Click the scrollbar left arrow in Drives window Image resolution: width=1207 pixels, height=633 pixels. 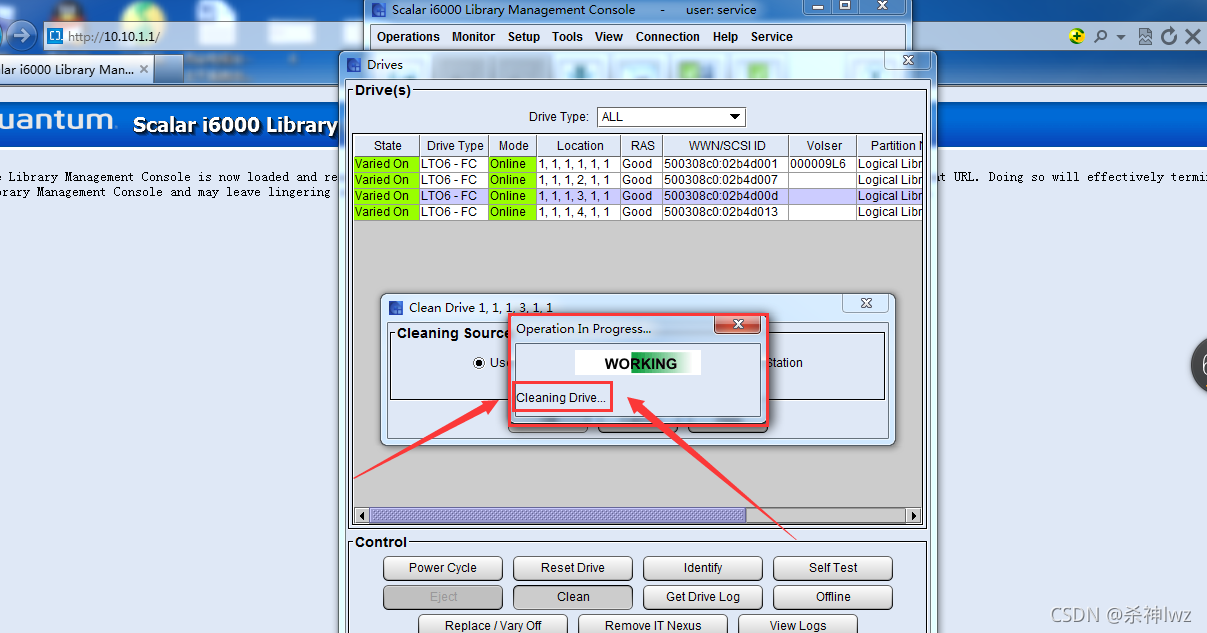click(x=361, y=516)
